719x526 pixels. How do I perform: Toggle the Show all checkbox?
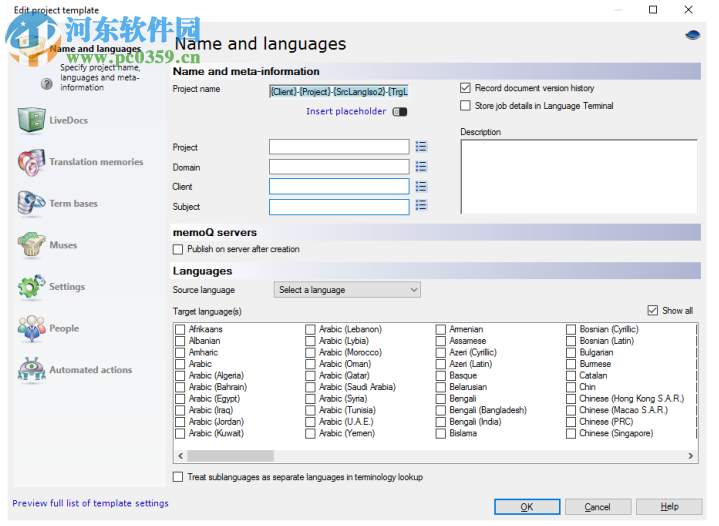(653, 310)
